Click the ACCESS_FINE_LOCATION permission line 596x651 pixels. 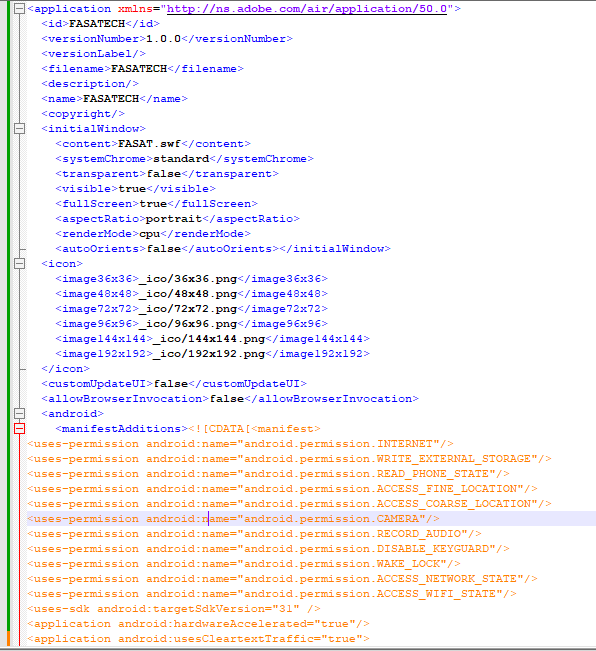282,489
